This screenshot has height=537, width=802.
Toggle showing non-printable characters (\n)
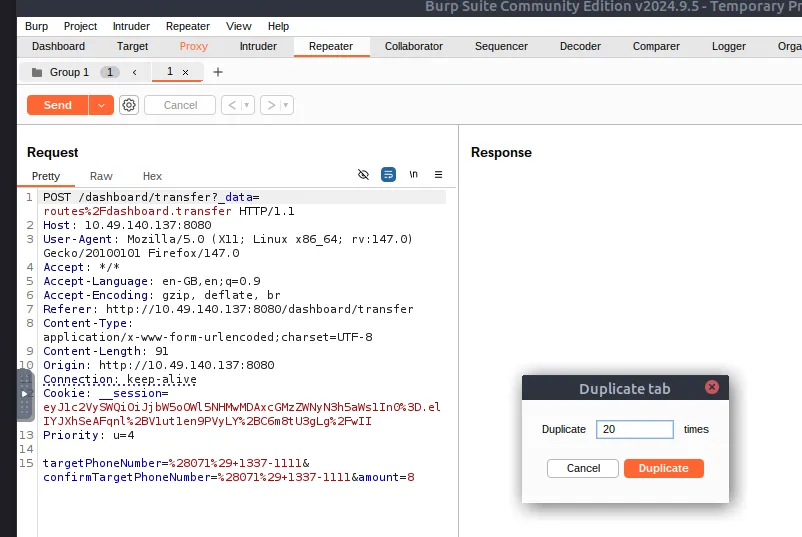point(413,174)
